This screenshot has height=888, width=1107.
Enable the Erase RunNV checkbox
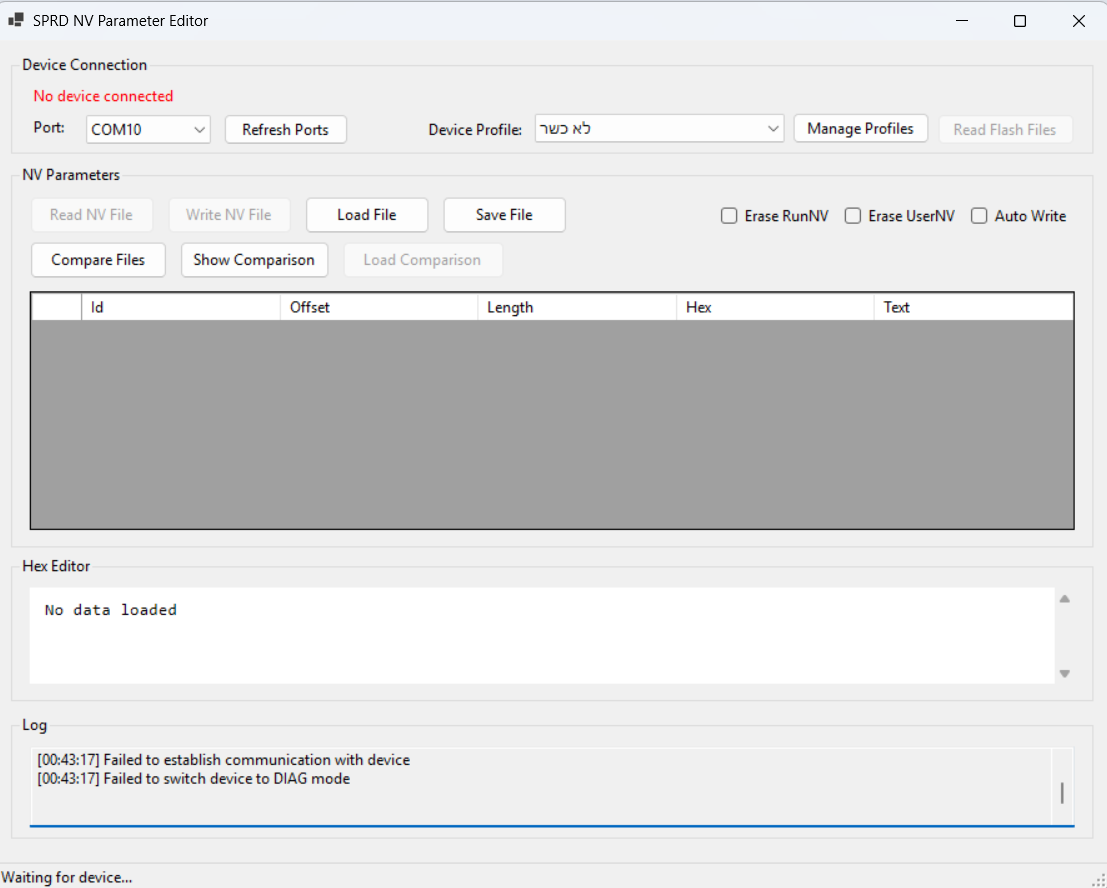729,216
